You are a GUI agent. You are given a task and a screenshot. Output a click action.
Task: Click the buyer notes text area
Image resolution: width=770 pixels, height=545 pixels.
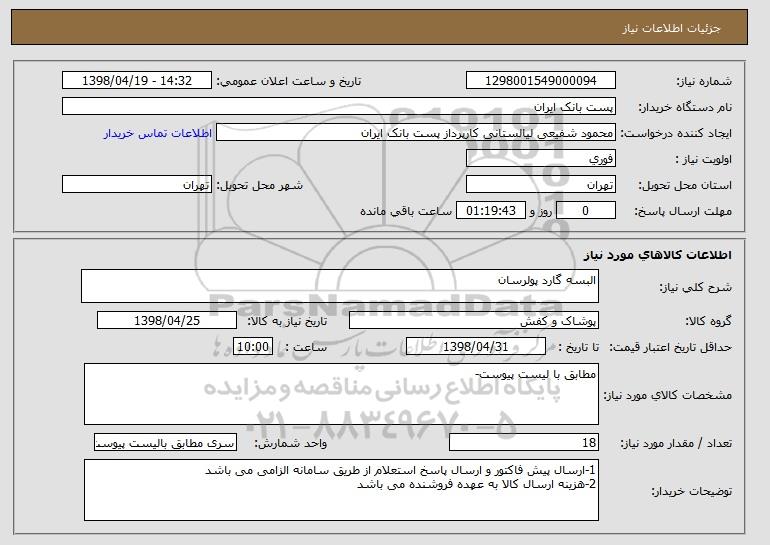pyautogui.click(x=341, y=490)
